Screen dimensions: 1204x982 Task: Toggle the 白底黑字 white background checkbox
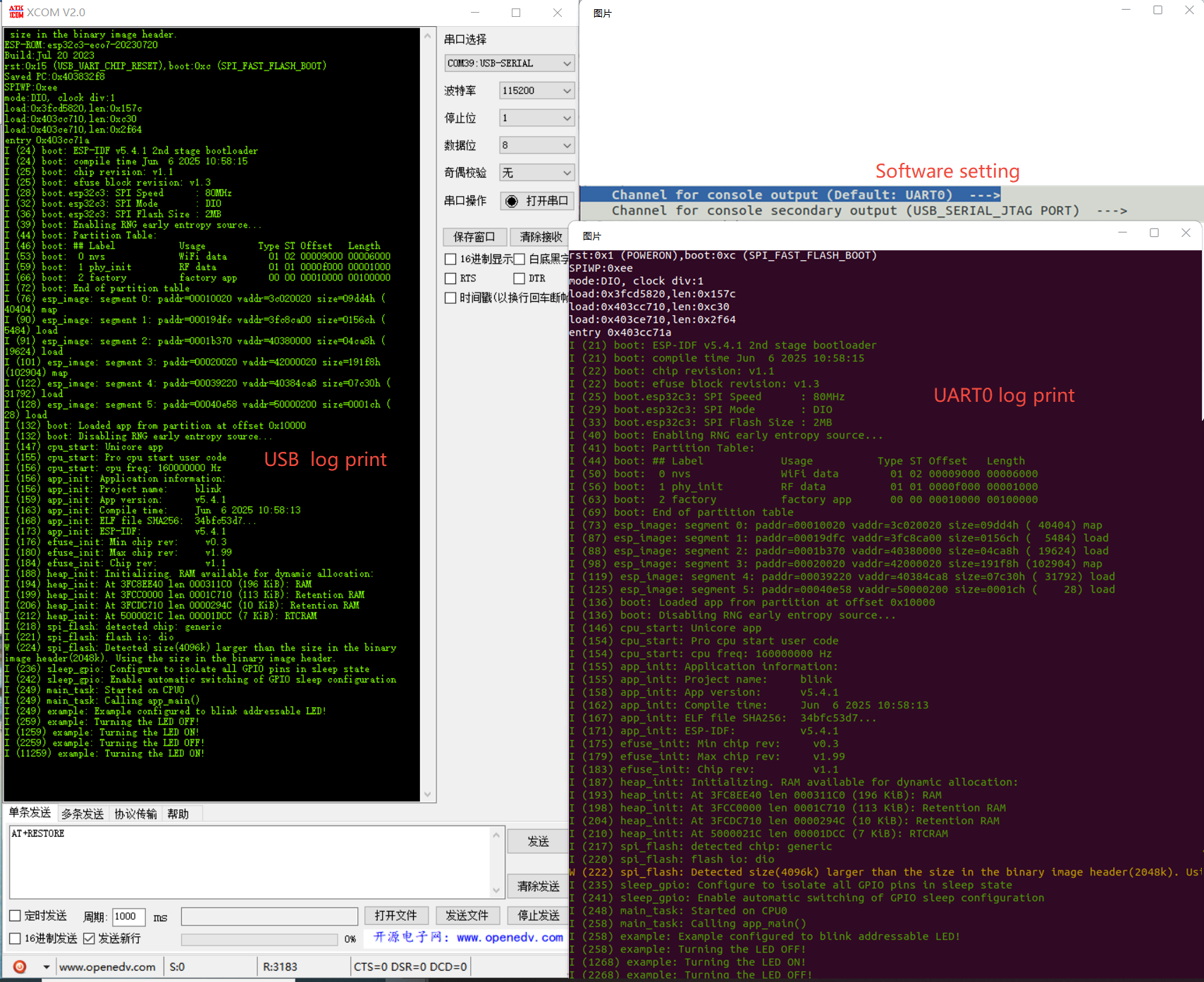click(520, 259)
